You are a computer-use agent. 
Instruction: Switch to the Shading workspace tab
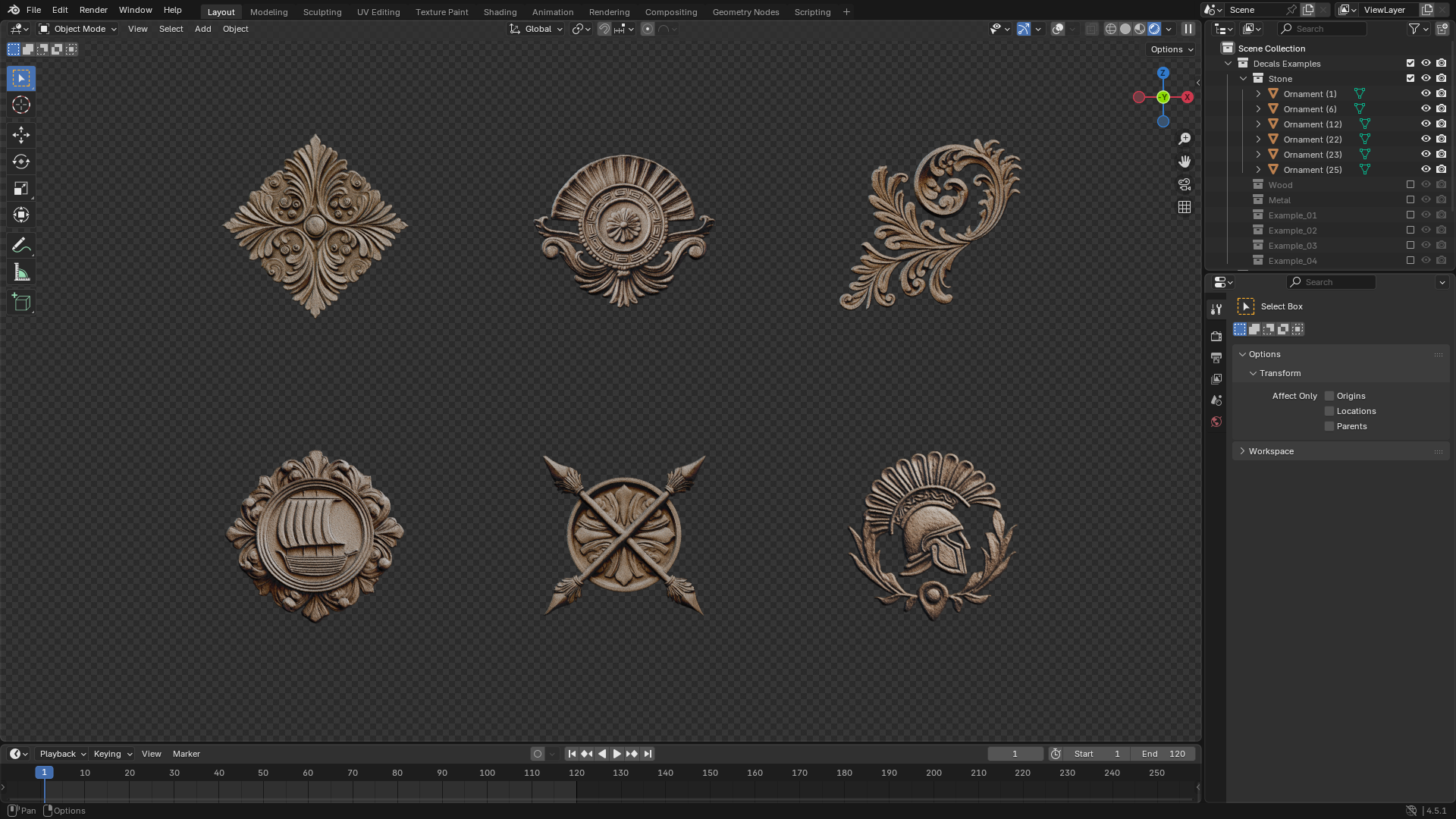[x=500, y=12]
